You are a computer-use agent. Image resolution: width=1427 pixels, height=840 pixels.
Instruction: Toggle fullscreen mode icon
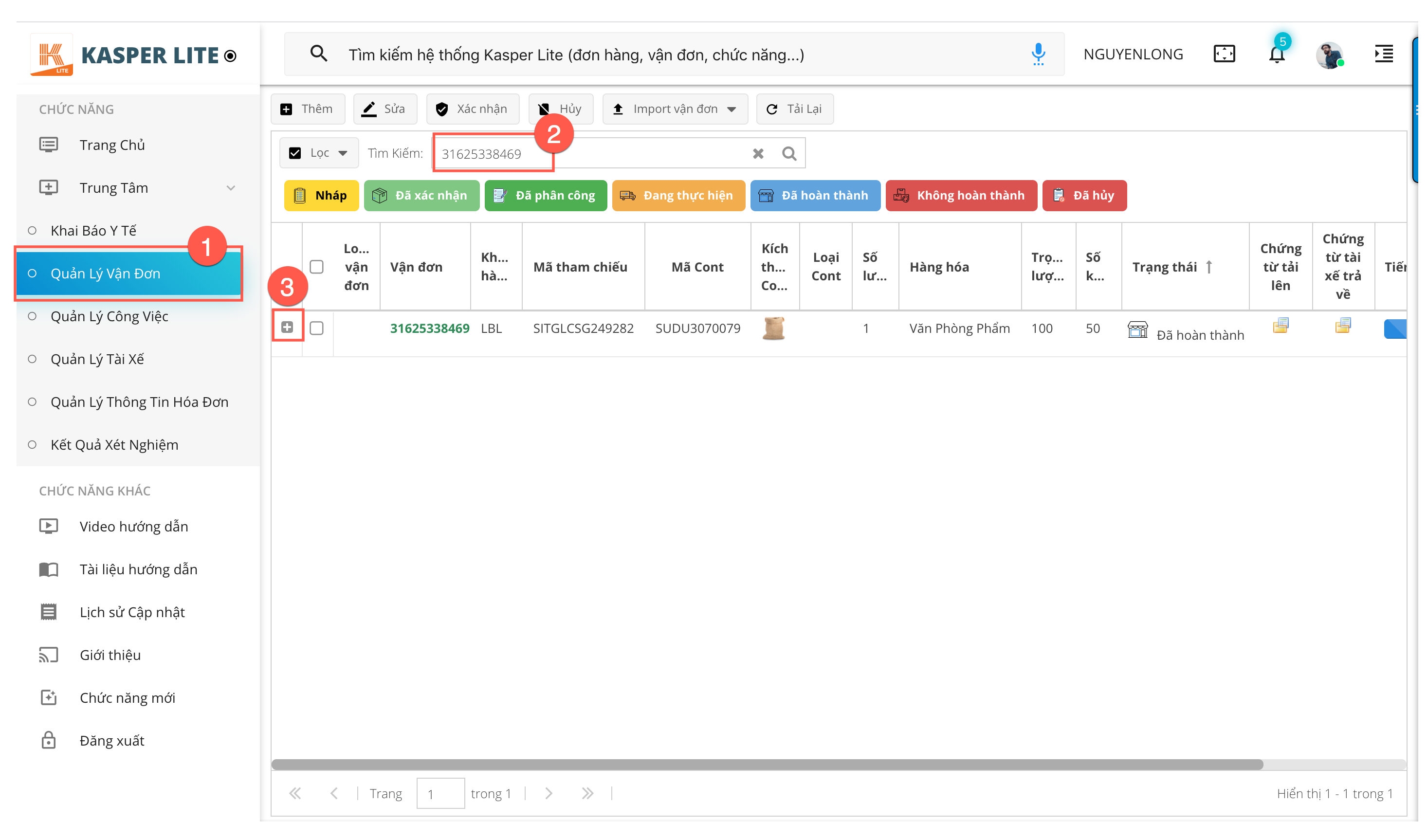pos(1224,55)
